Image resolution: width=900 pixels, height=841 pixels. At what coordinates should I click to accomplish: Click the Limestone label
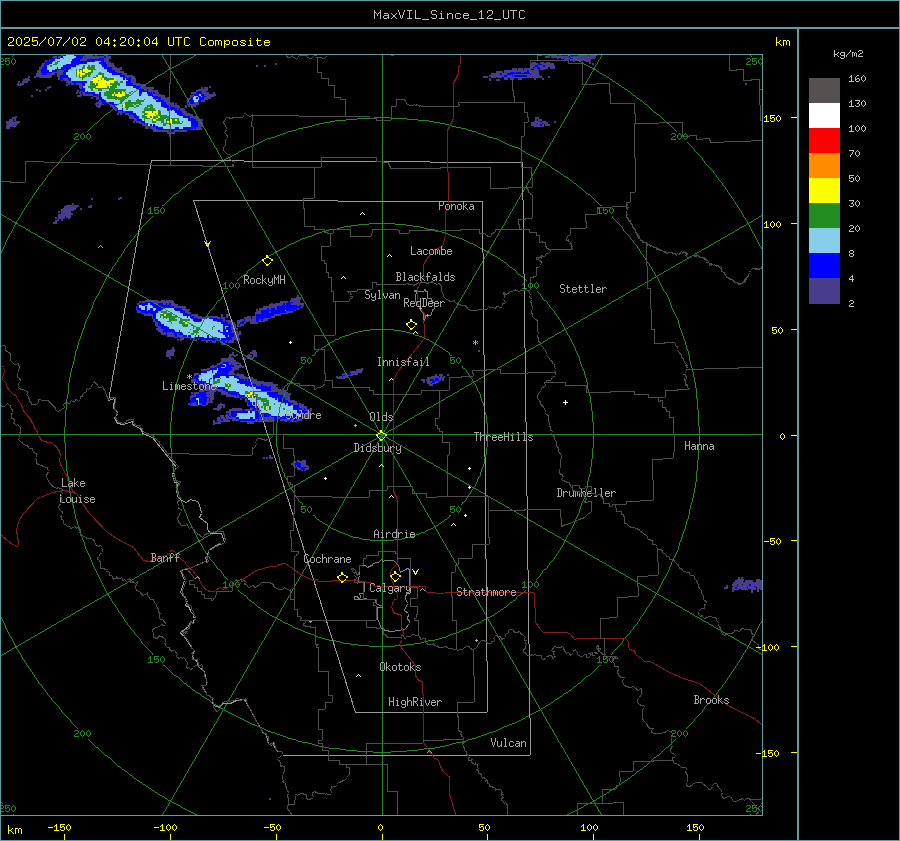(x=189, y=386)
